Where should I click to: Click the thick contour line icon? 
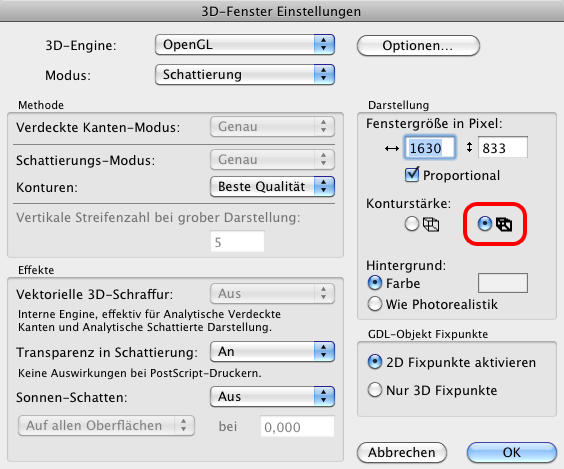[504, 224]
